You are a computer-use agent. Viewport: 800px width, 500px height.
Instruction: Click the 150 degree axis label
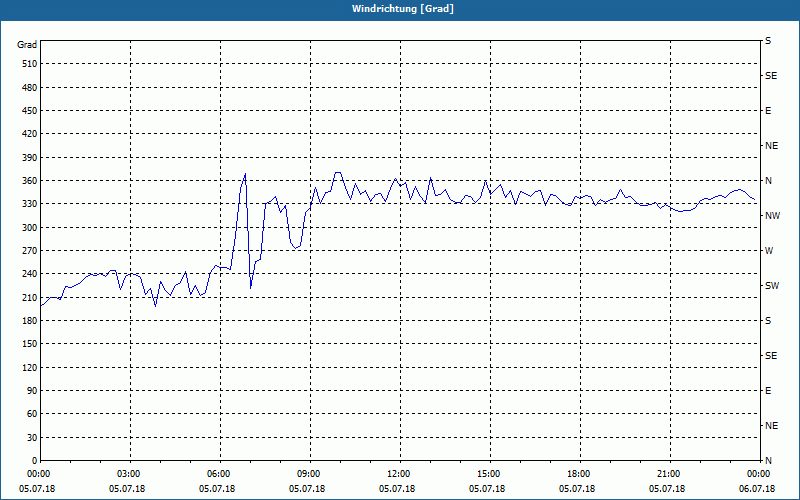coord(30,344)
